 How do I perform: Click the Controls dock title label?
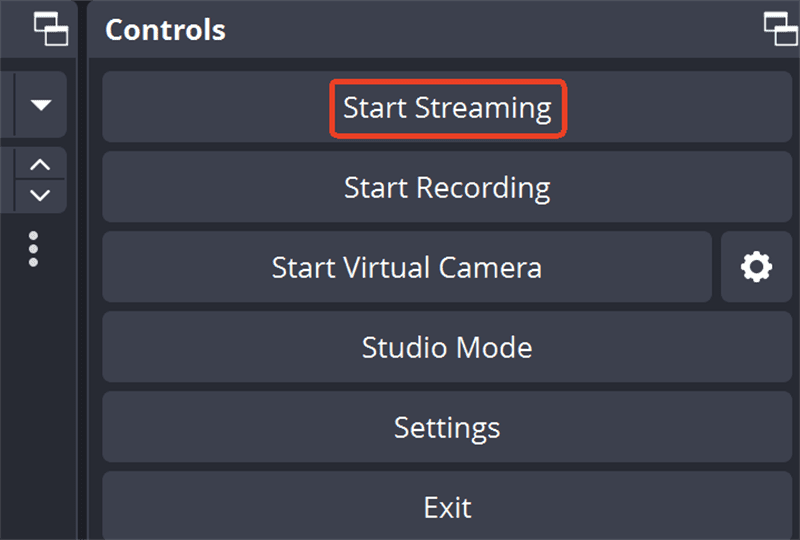[x=165, y=30]
